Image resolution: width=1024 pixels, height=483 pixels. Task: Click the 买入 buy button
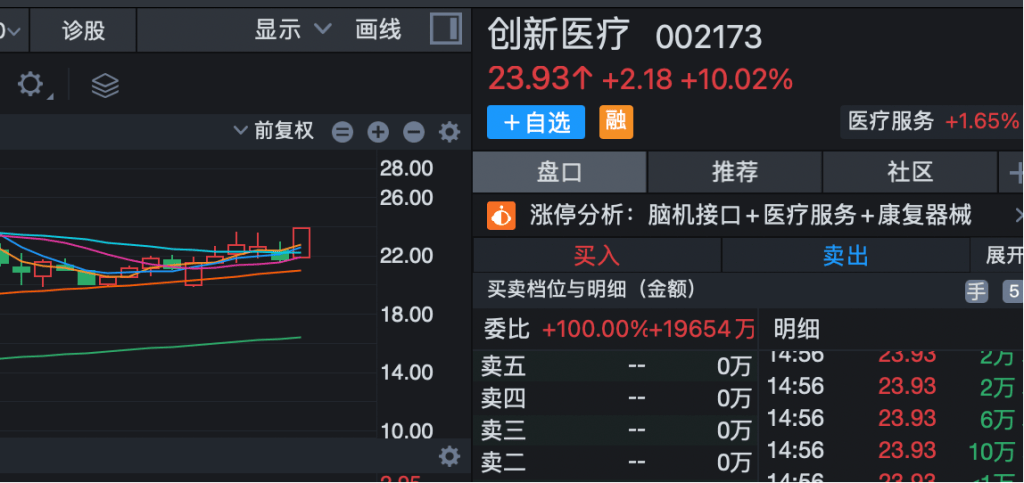(x=597, y=255)
